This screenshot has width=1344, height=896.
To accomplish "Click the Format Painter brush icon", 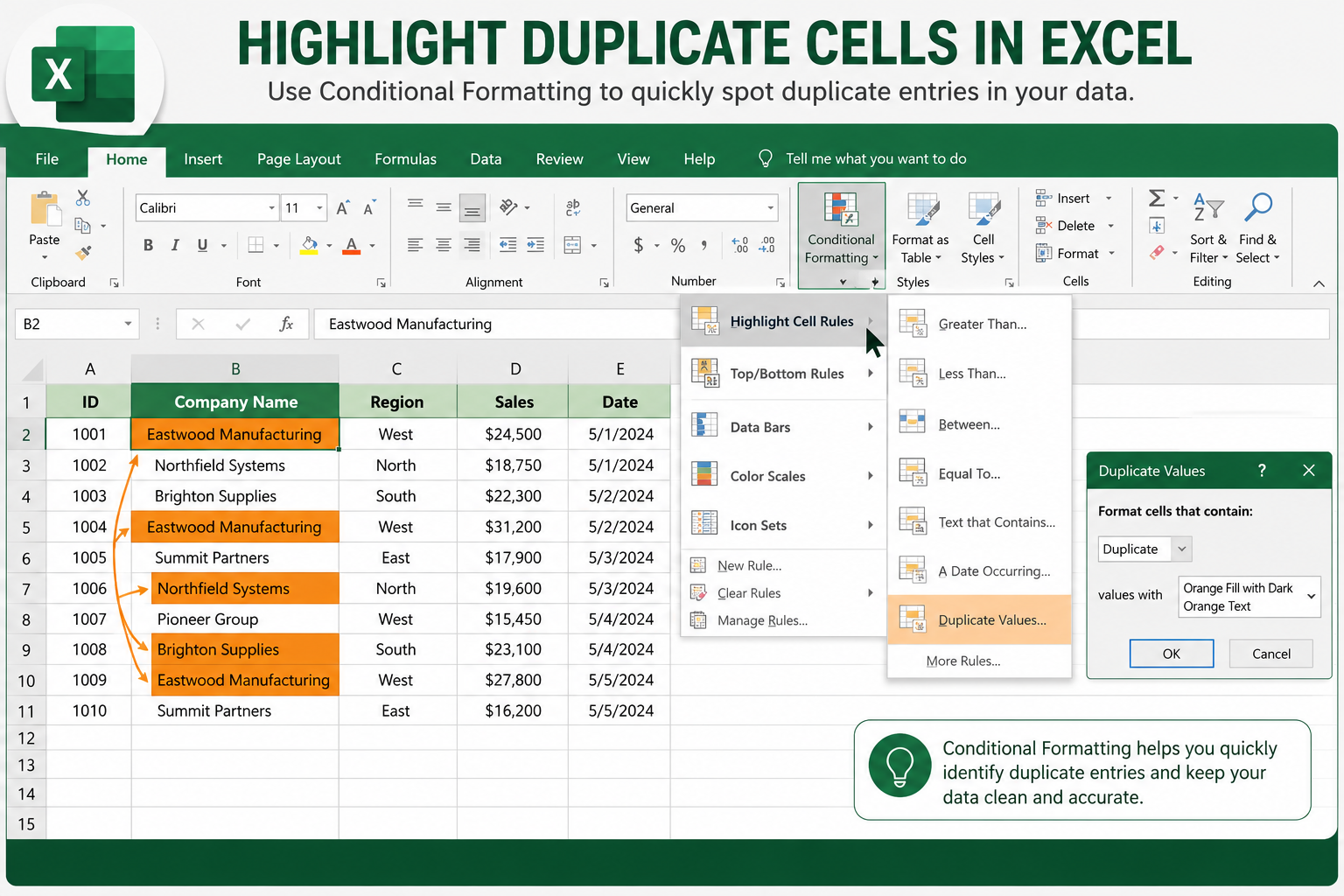I will pos(83,253).
